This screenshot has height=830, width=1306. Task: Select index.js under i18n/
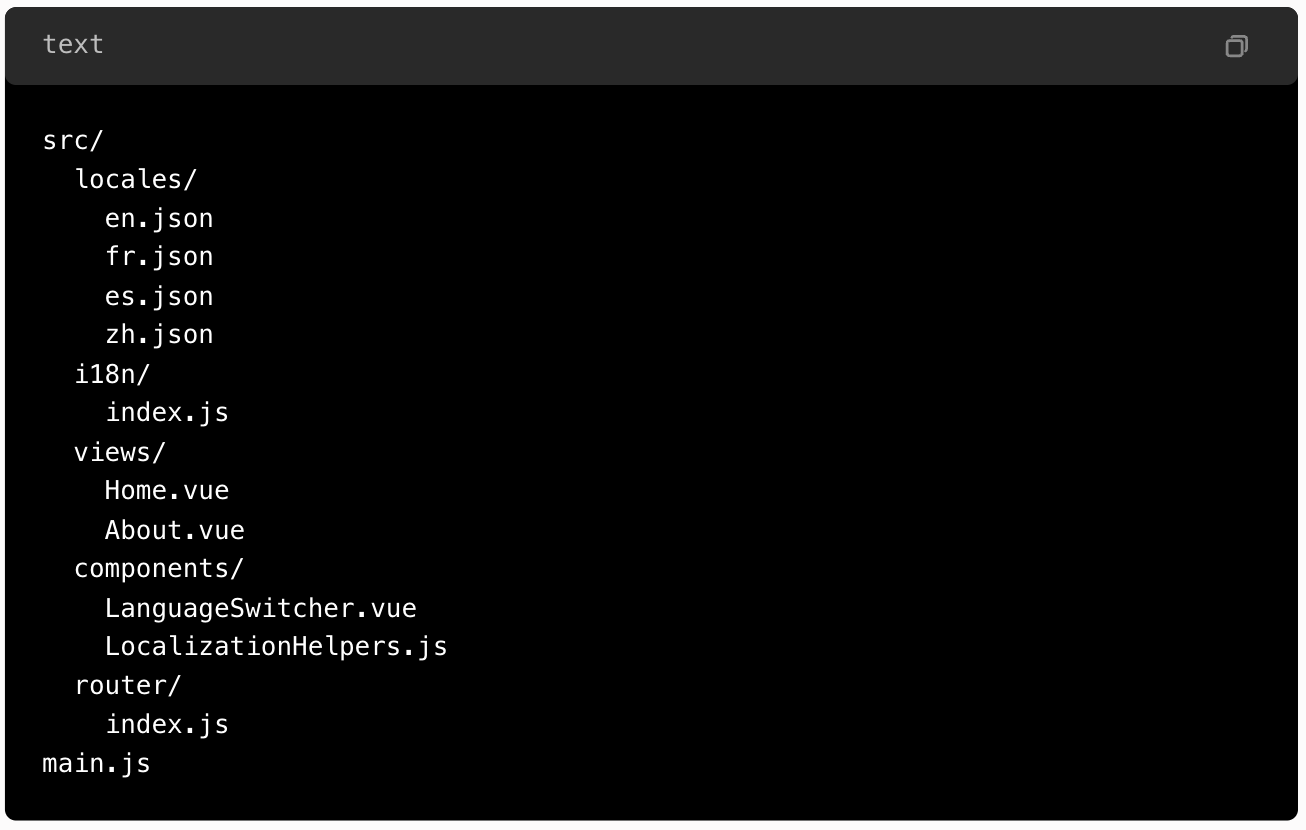click(167, 413)
